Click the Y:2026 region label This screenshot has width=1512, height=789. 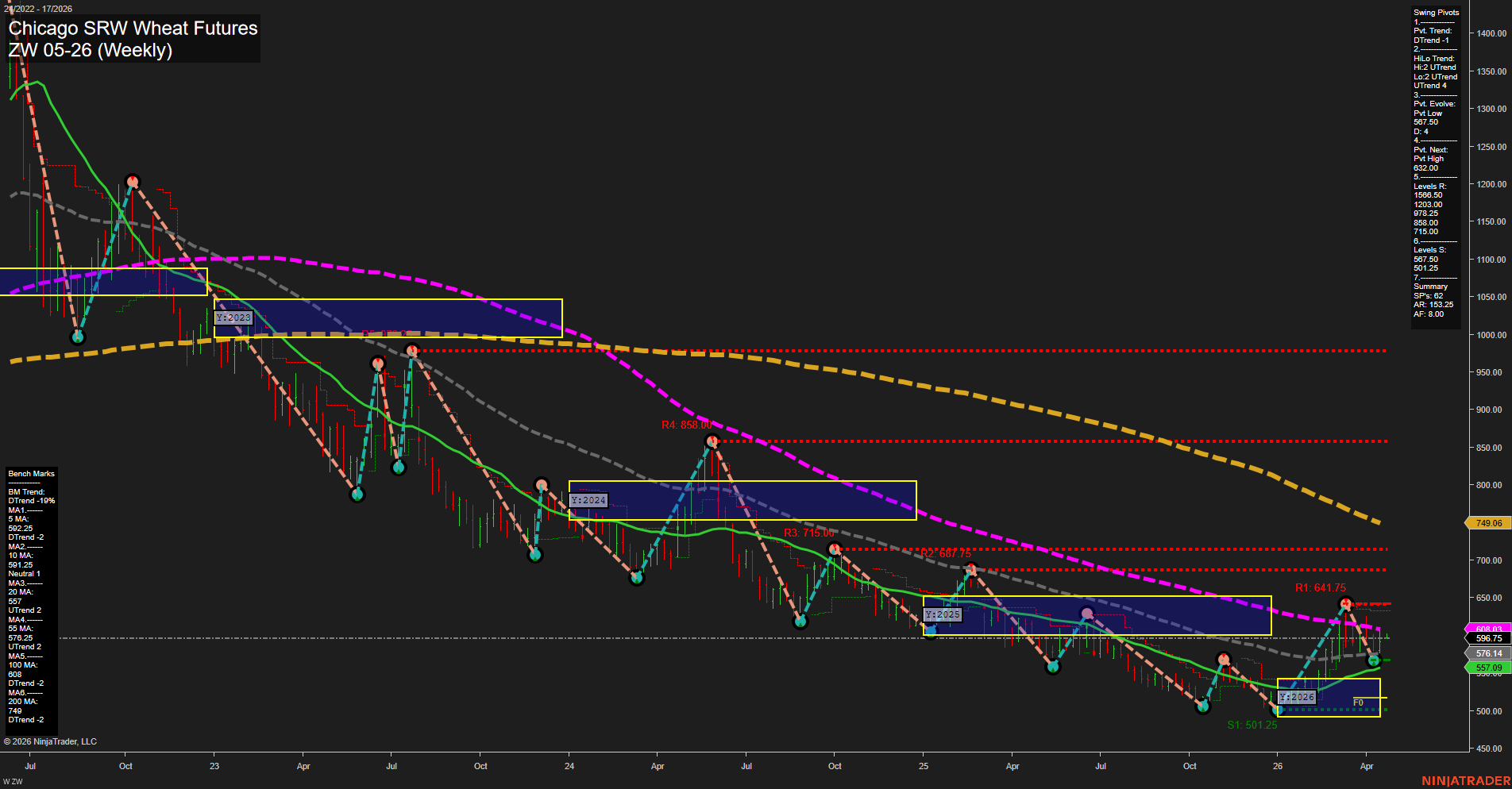click(x=1298, y=695)
